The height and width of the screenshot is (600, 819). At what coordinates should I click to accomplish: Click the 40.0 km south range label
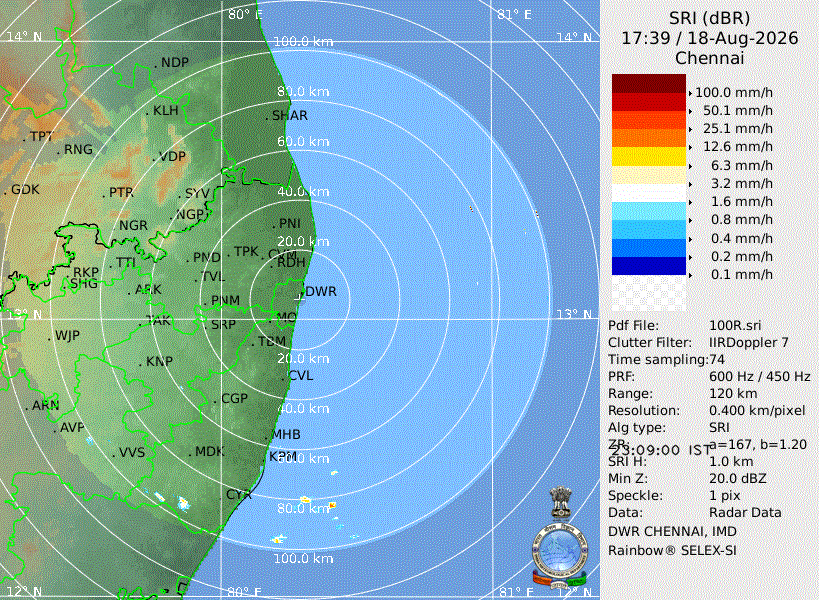(303, 408)
